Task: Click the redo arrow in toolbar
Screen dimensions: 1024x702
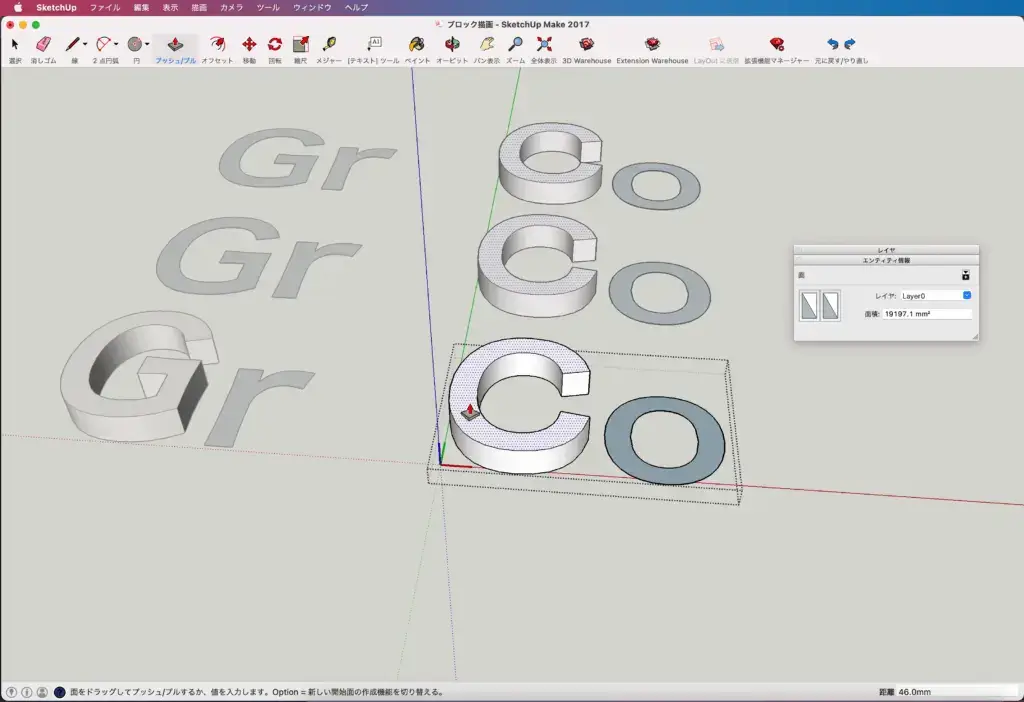Action: tap(850, 44)
